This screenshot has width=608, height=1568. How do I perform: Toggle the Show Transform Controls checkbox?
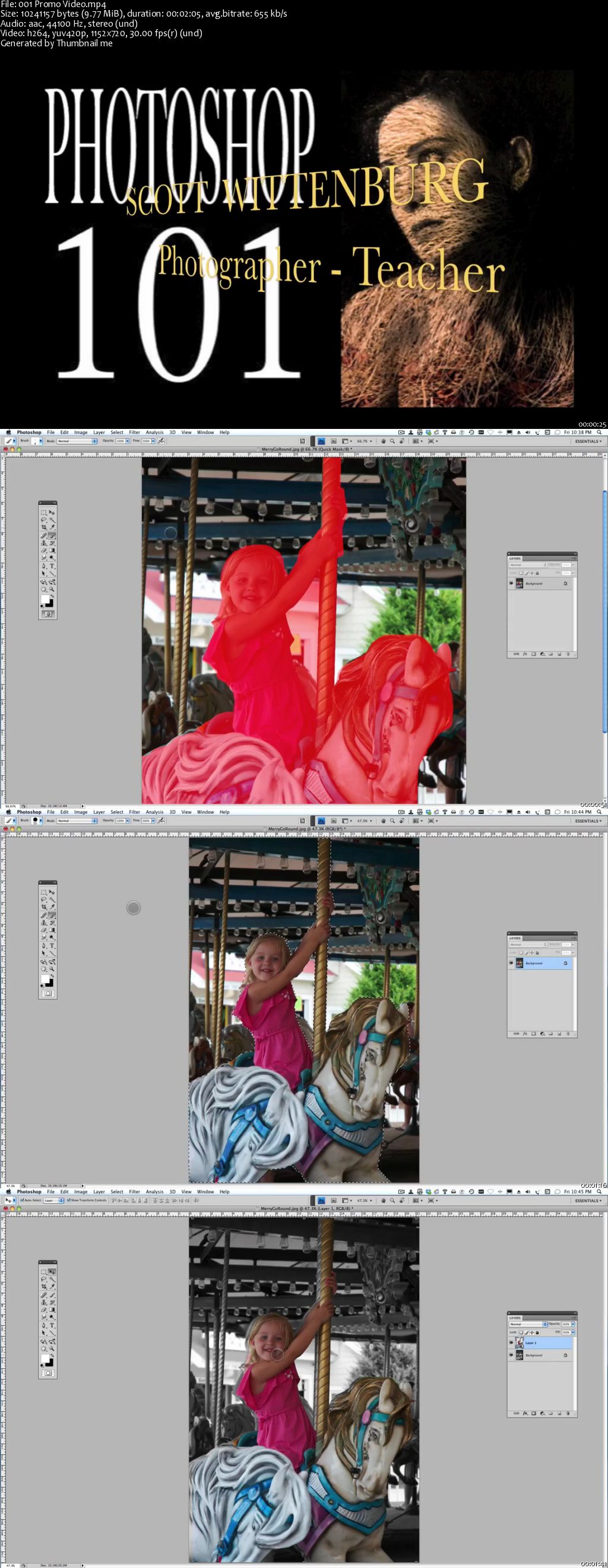69,1200
